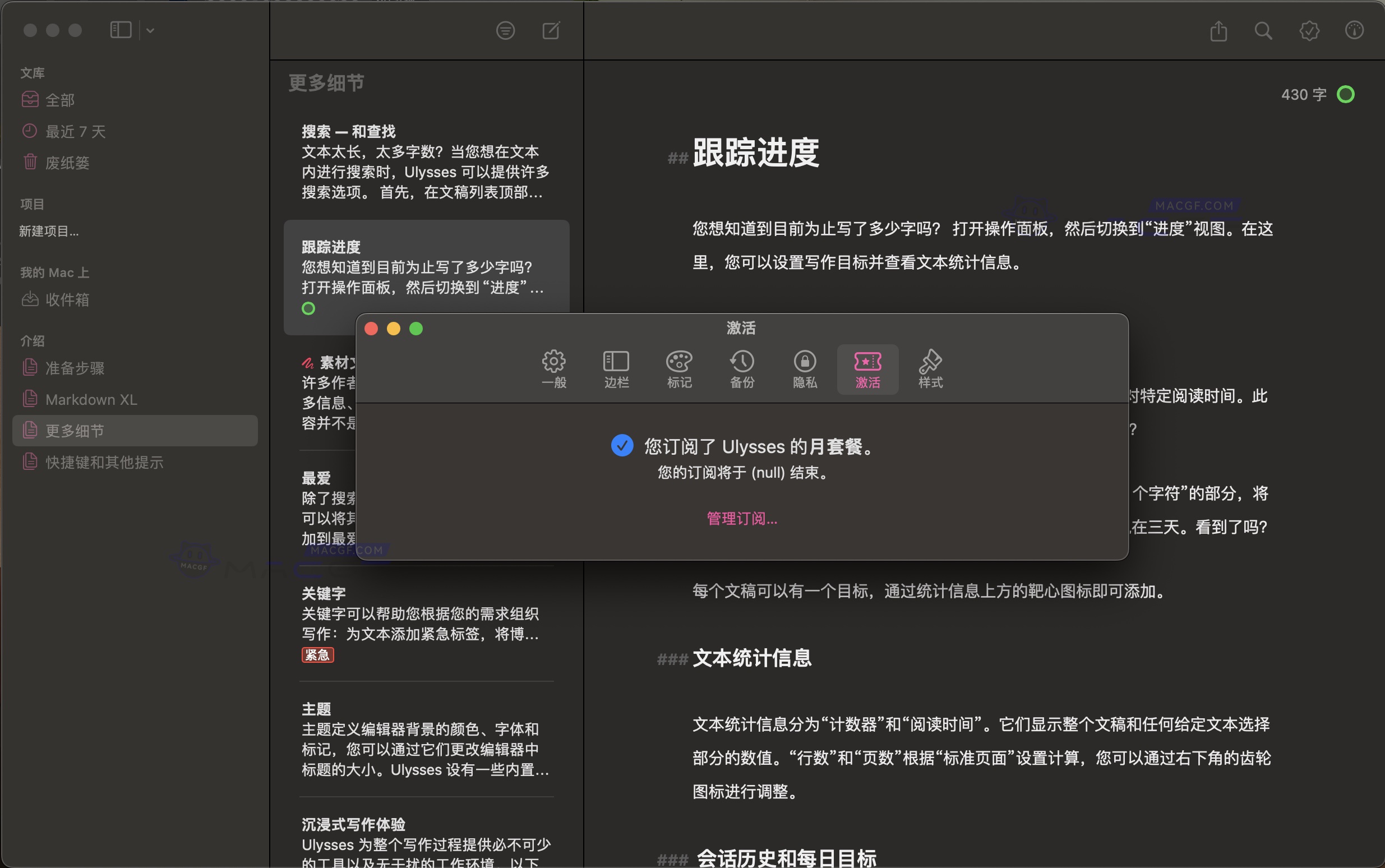Viewport: 1385px width, 868px height.
Task: Select the 备份 backup pane
Action: (x=742, y=368)
